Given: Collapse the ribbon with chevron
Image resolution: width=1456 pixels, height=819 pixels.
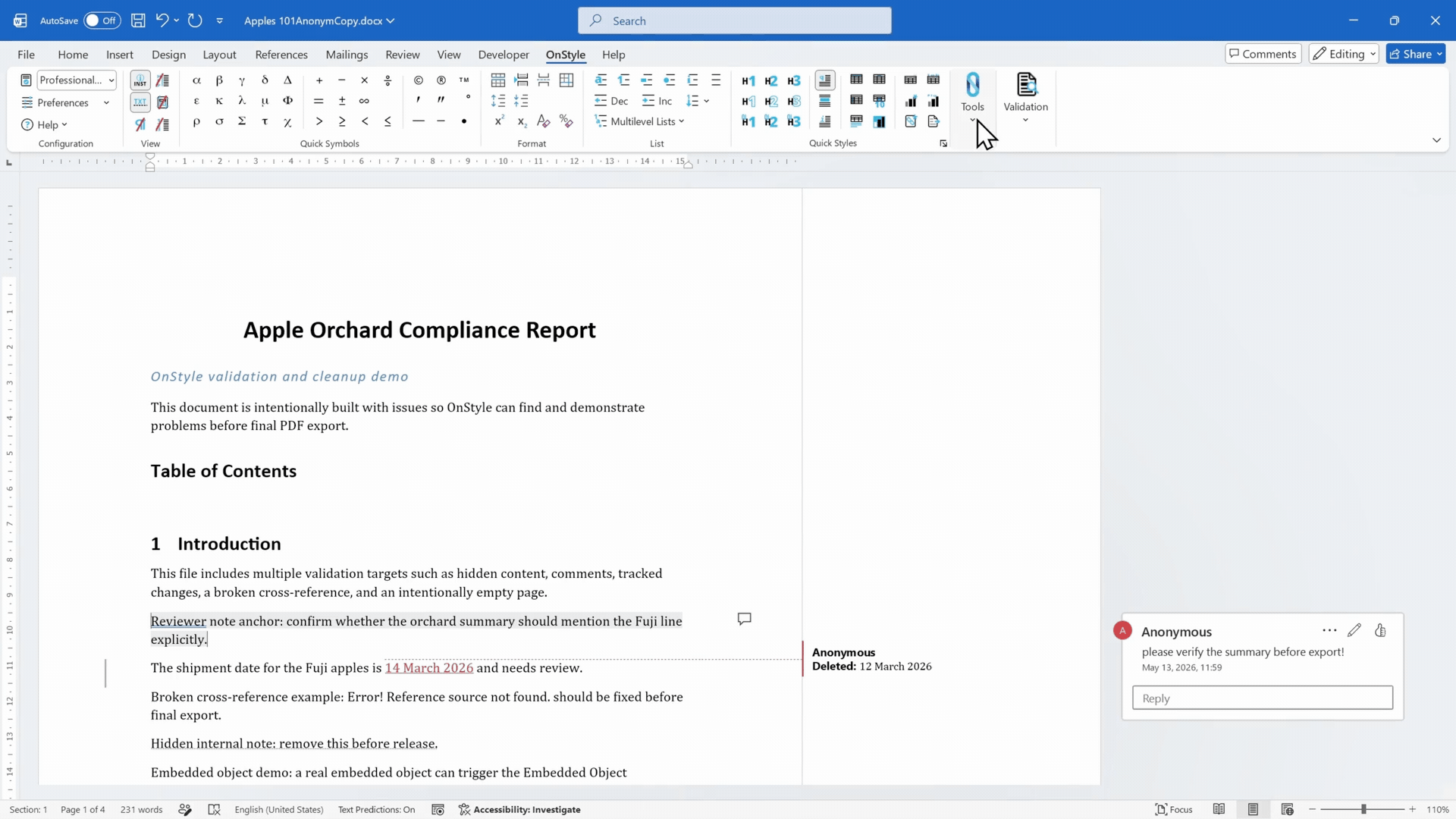Looking at the screenshot, I should (1436, 140).
